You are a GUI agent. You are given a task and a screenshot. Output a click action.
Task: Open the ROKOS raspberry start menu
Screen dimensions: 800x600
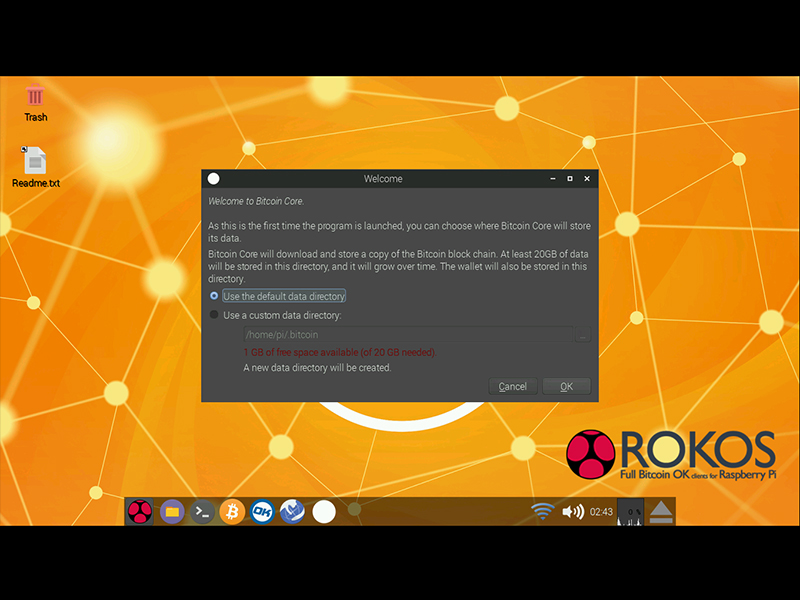139,512
